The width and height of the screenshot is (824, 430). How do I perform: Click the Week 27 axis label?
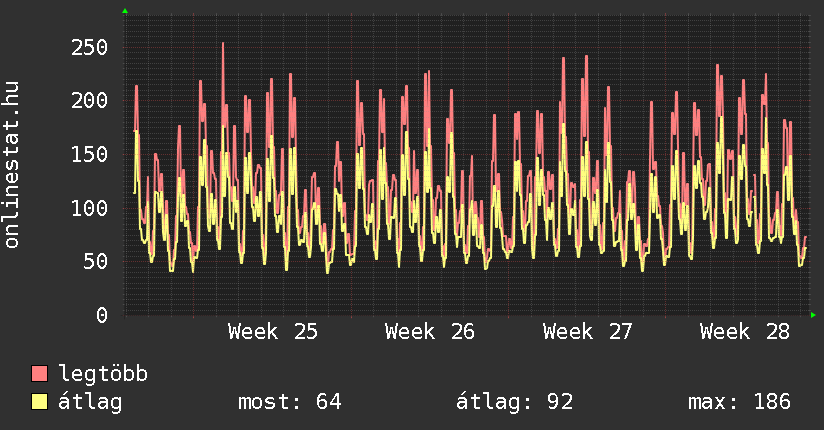[x=588, y=332]
